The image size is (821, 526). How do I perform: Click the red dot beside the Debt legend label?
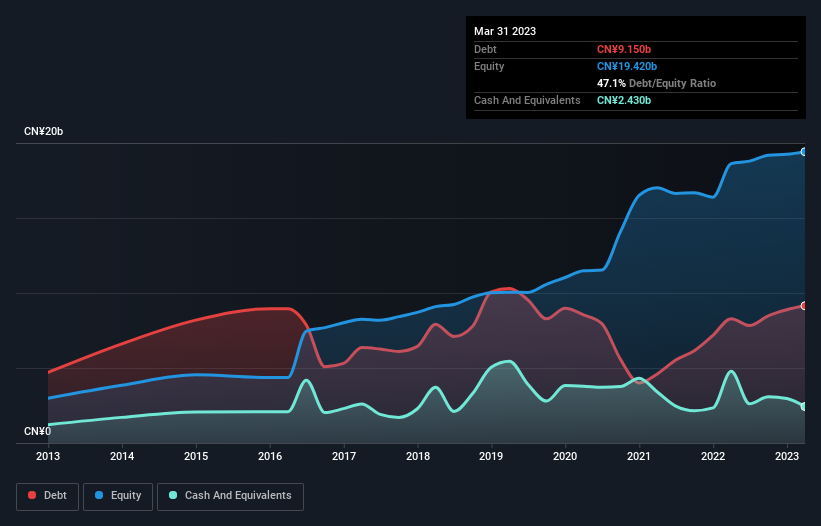point(32,496)
